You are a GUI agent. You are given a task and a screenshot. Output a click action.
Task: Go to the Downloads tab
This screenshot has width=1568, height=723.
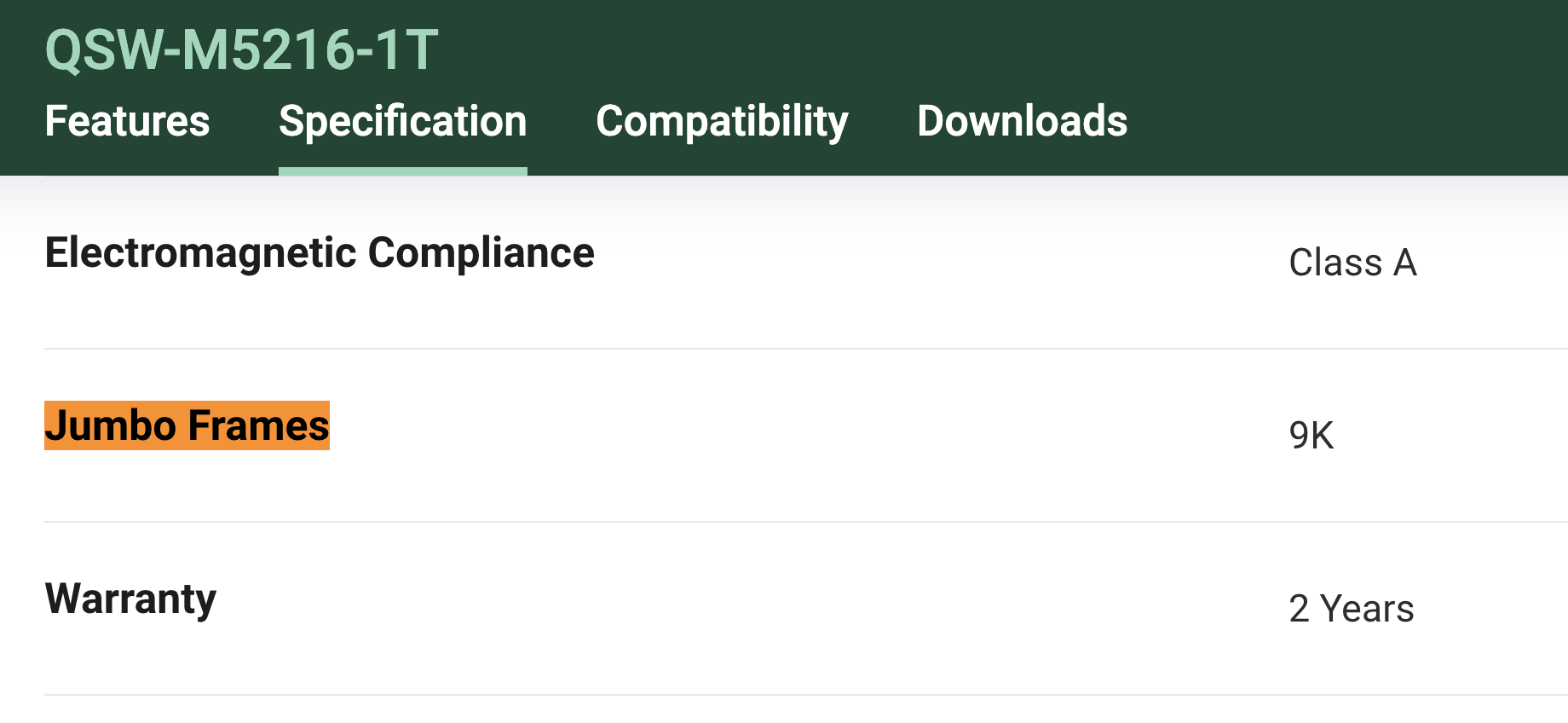click(1022, 121)
